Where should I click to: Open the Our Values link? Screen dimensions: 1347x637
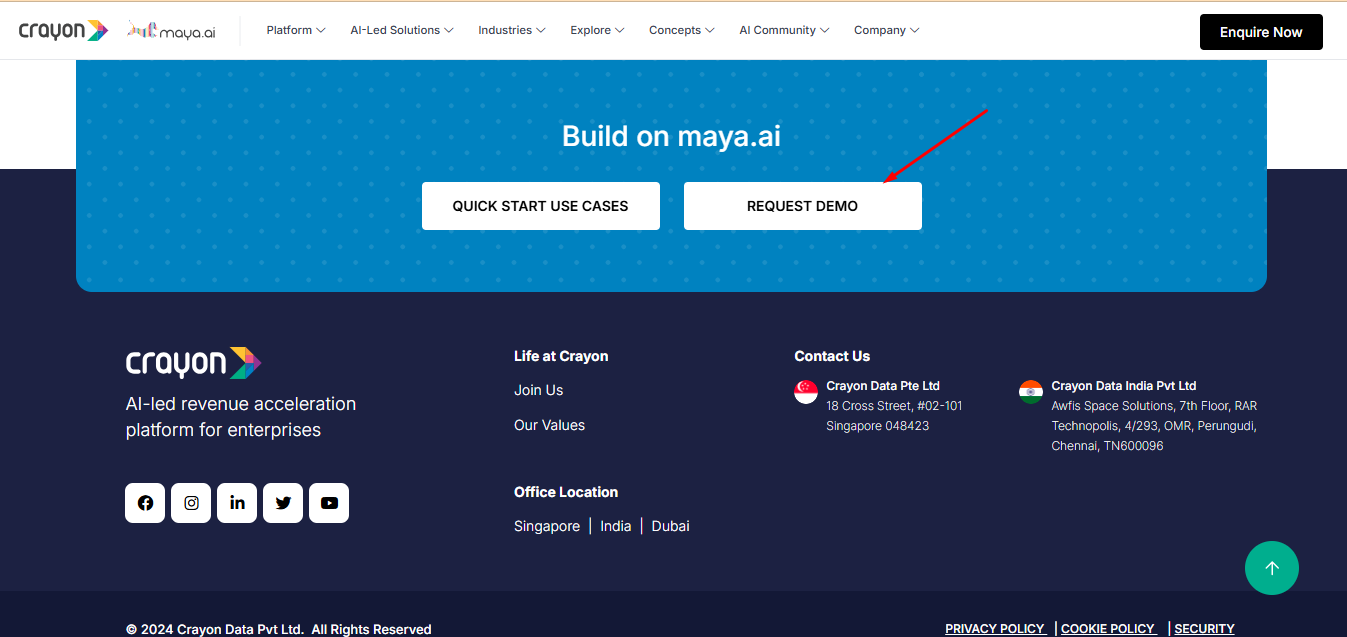click(550, 425)
